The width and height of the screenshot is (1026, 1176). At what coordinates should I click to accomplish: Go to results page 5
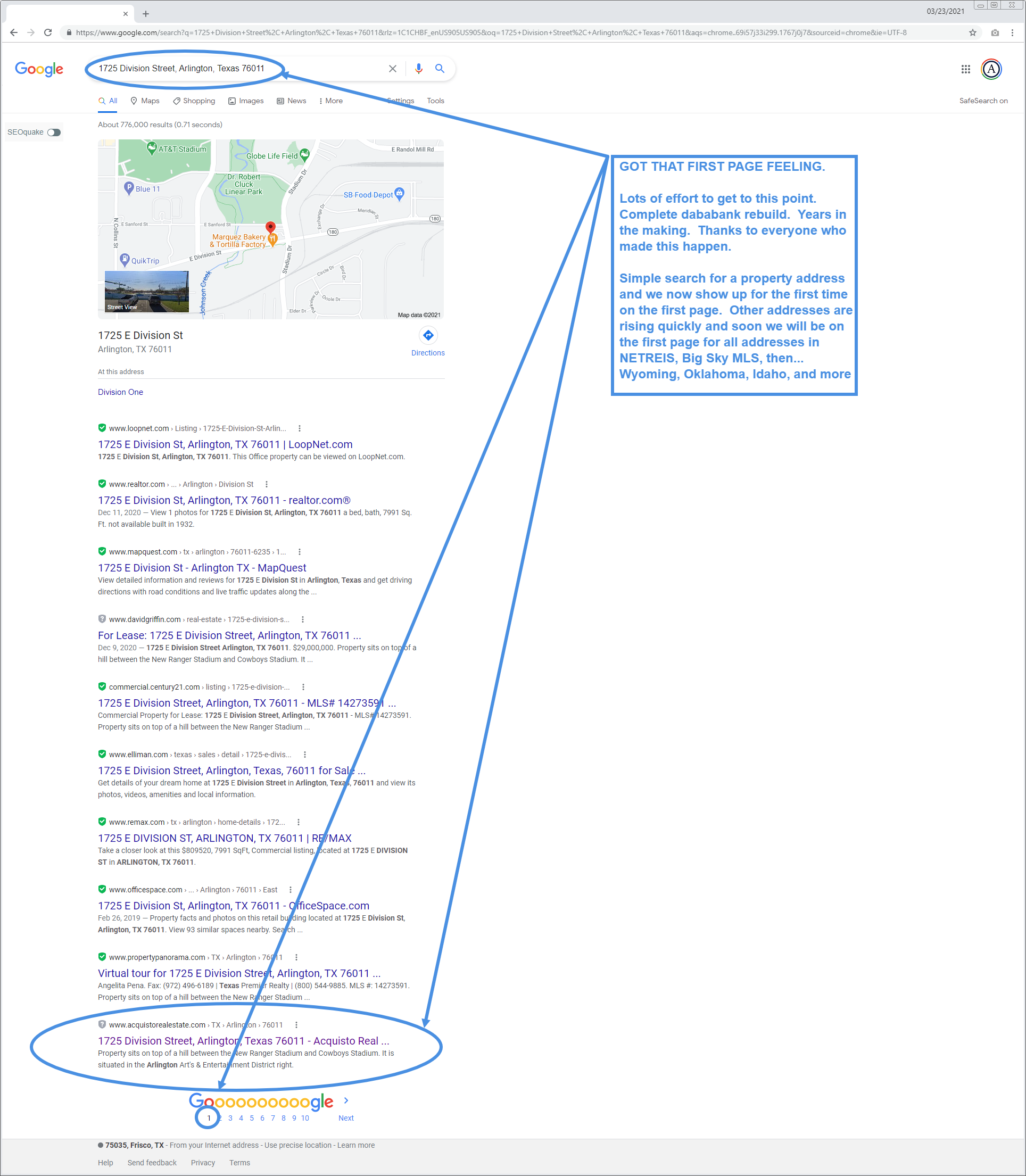click(x=251, y=1117)
